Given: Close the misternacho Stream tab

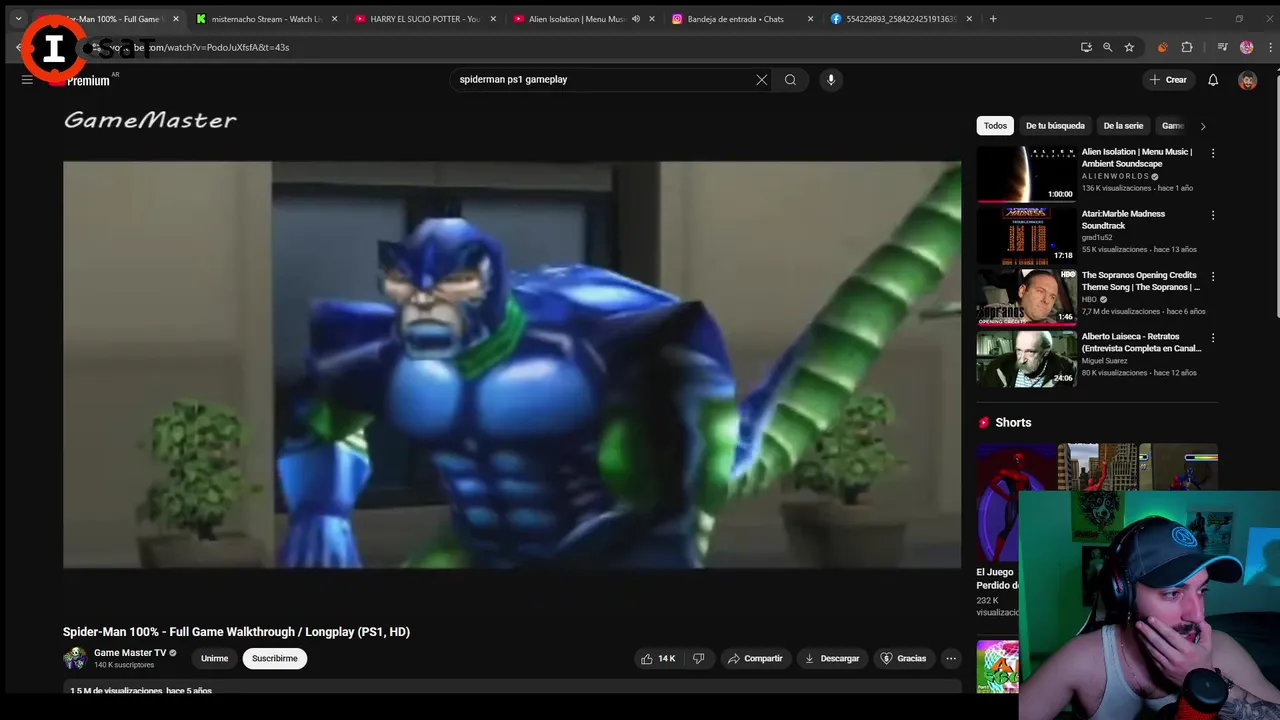Looking at the screenshot, I should pyautogui.click(x=334, y=19).
